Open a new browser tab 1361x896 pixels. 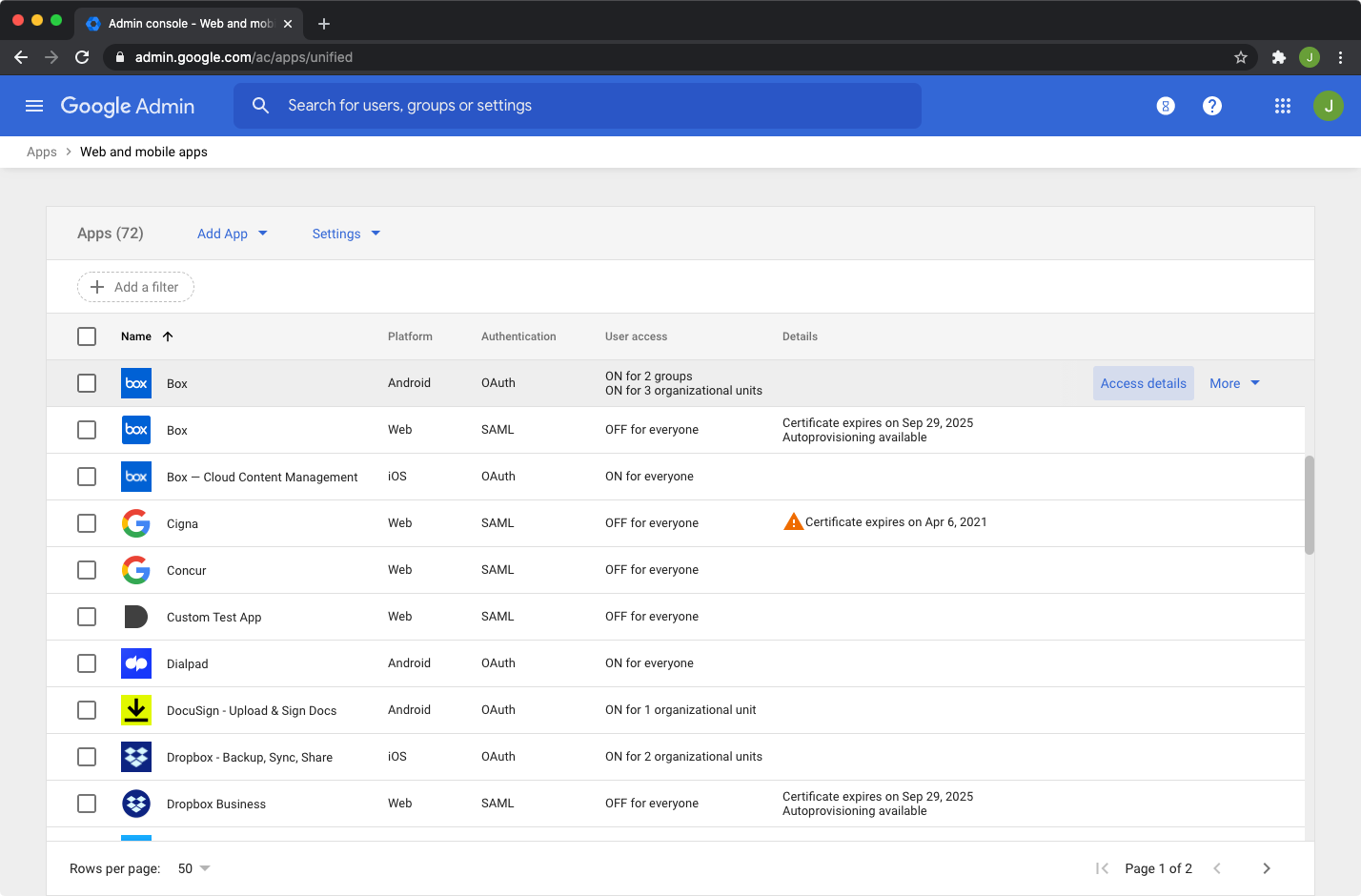(x=324, y=24)
